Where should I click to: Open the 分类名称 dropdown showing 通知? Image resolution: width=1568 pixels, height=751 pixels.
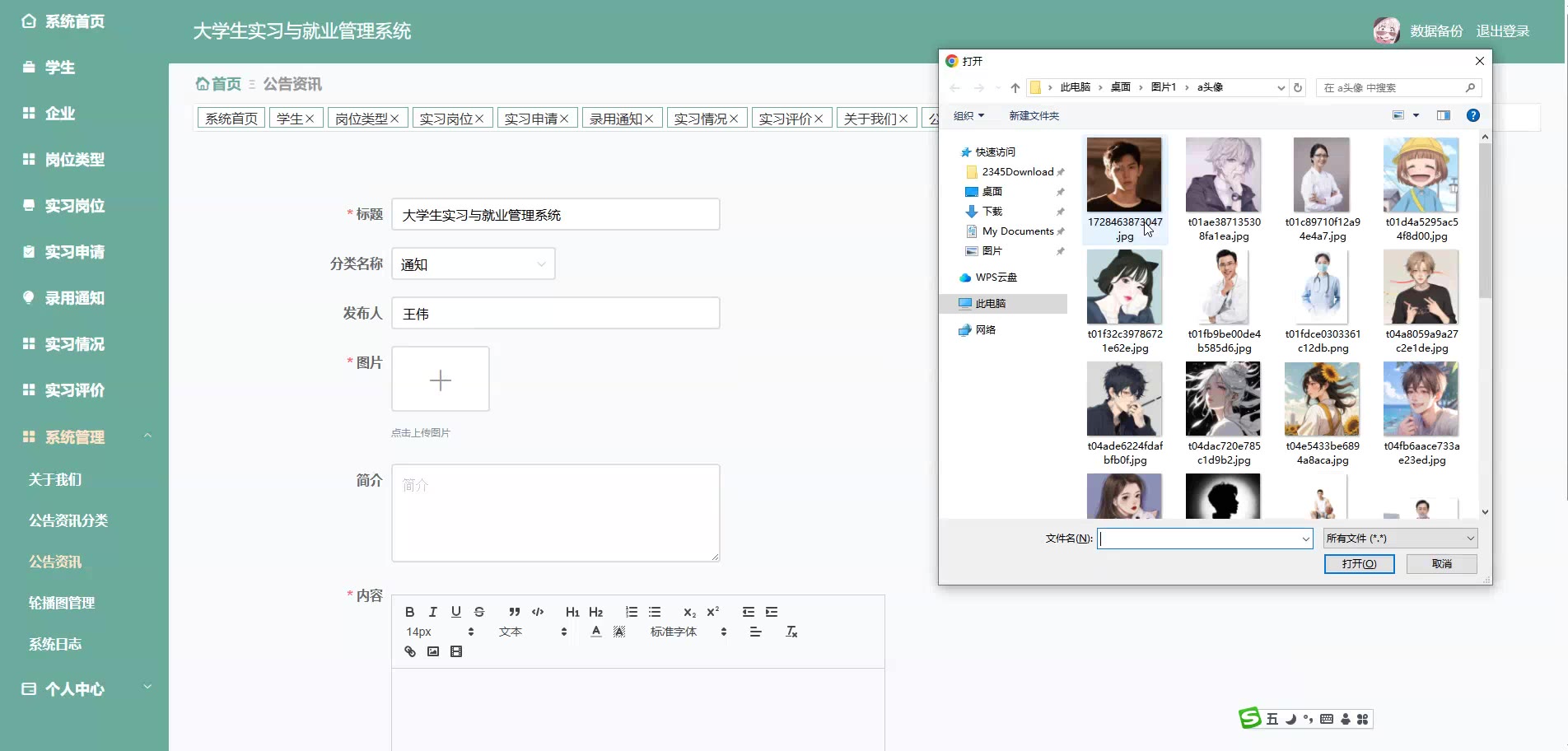coord(473,264)
